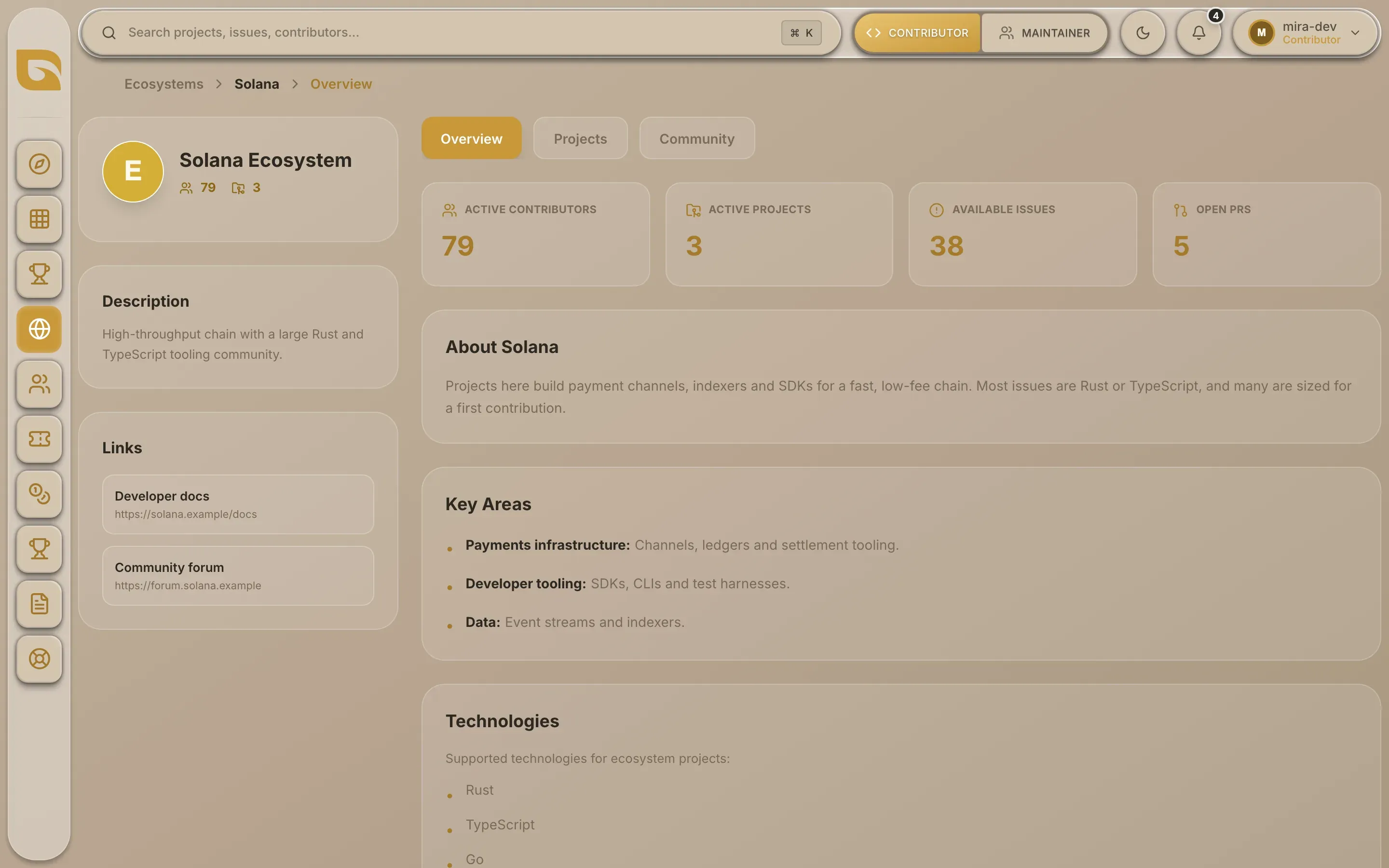Open the grid sidebar icon
The width and height of the screenshot is (1389, 868).
[39, 219]
